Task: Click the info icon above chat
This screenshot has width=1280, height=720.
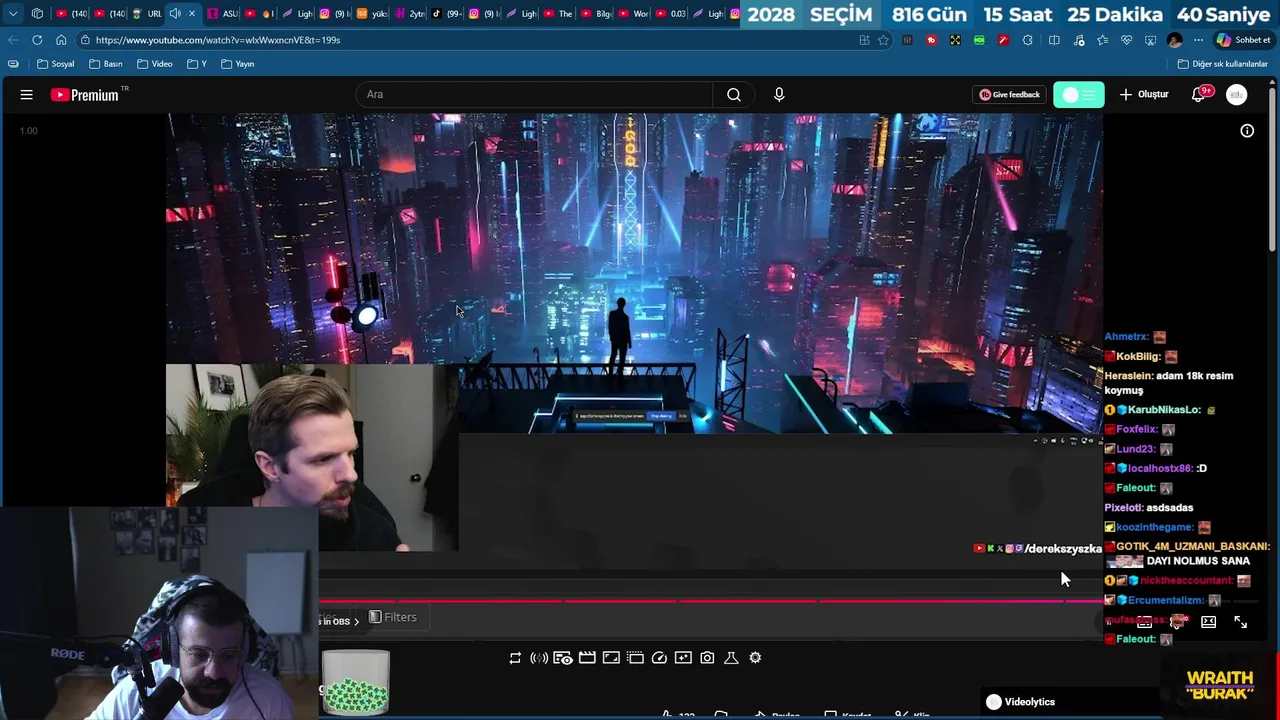Action: [x=1247, y=131]
